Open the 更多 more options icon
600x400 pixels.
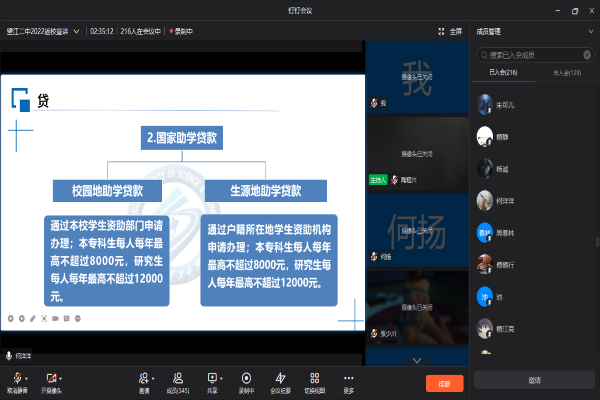[348, 379]
